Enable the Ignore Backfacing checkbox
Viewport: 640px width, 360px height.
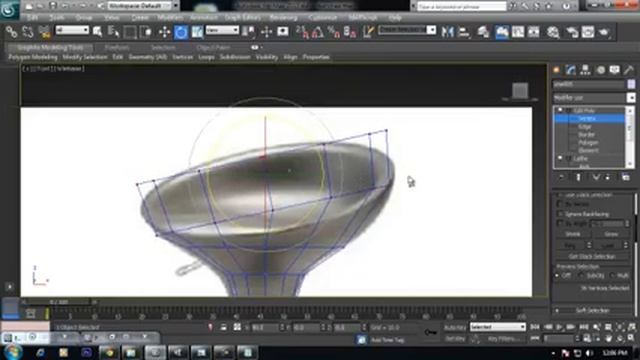560,213
